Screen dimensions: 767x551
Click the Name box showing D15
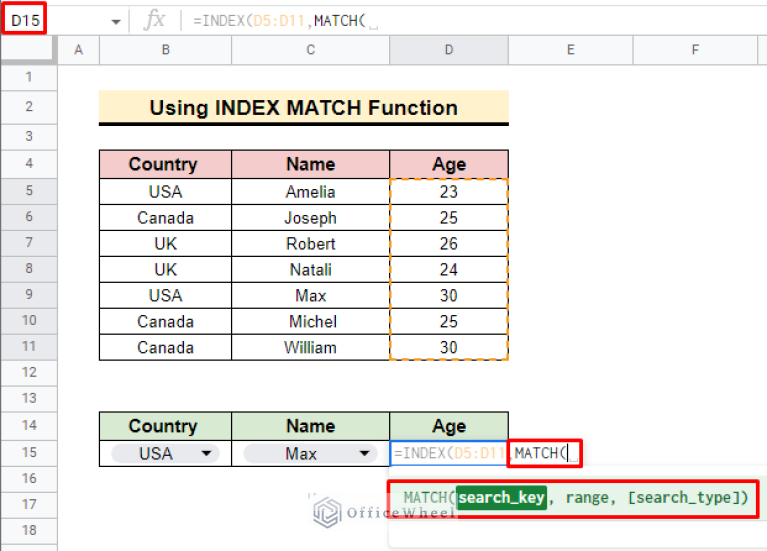click(x=25, y=20)
